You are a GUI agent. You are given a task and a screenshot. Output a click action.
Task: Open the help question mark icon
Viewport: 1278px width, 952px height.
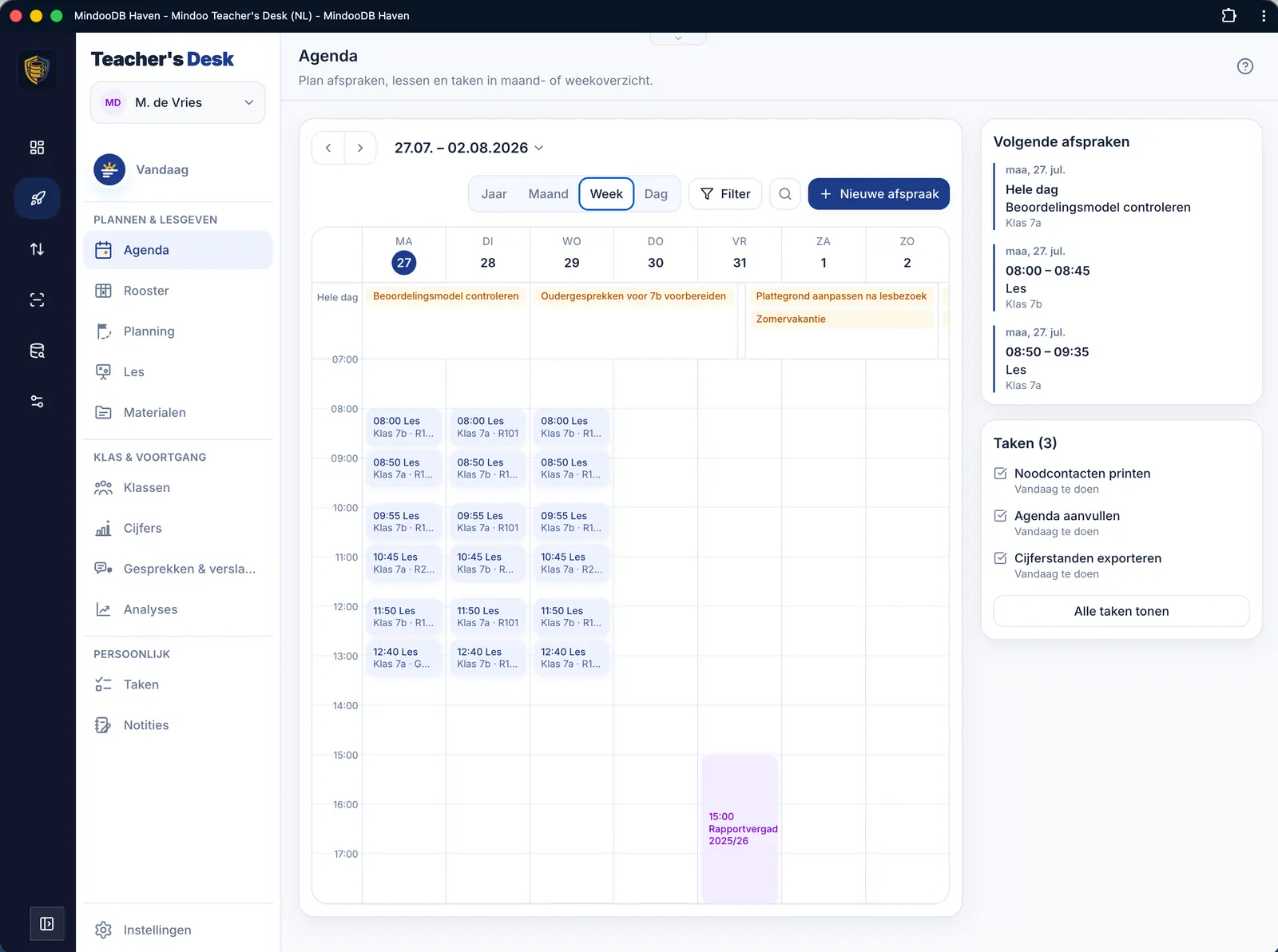pyautogui.click(x=1244, y=66)
